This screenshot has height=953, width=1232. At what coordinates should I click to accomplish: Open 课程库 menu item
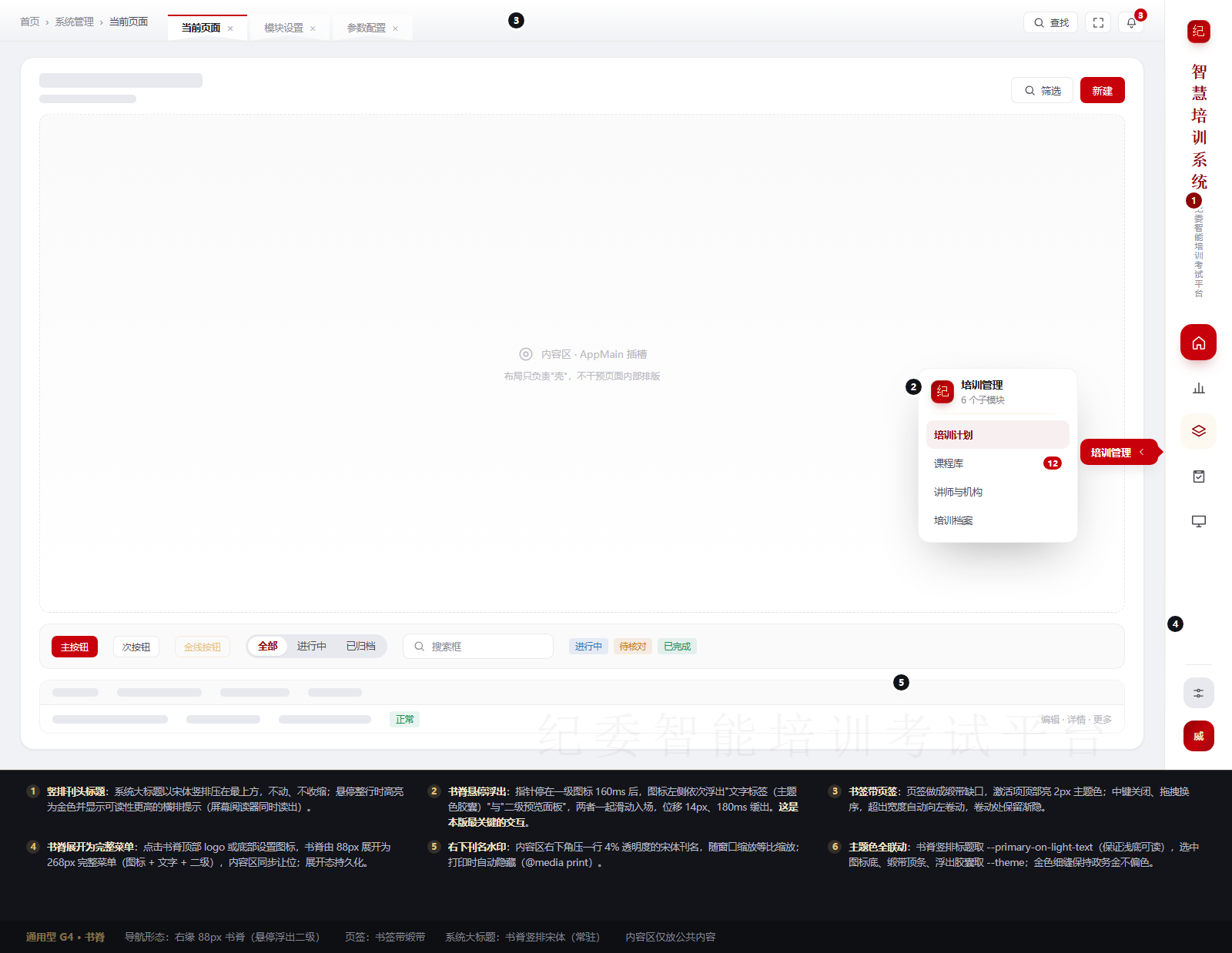pyautogui.click(x=997, y=463)
